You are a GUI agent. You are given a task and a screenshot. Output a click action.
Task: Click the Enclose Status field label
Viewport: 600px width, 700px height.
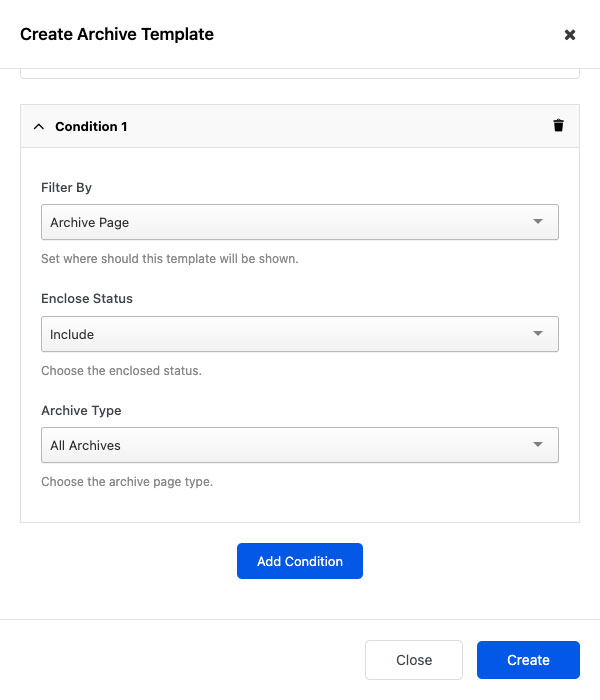click(x=87, y=298)
